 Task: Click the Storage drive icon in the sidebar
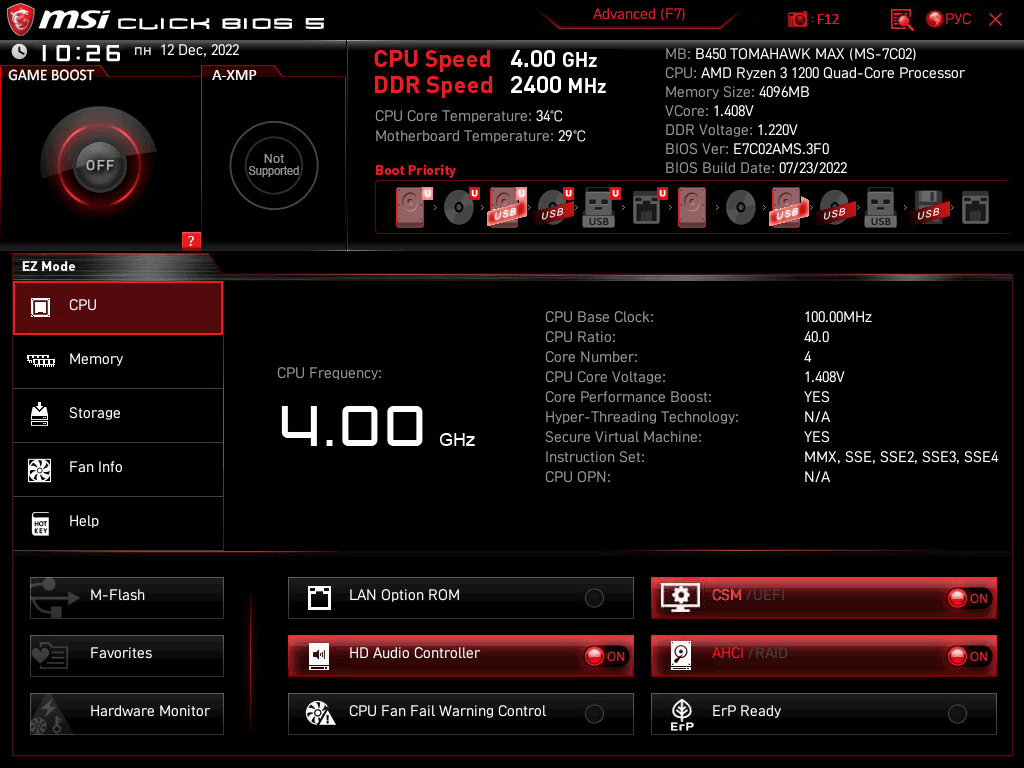coord(40,414)
